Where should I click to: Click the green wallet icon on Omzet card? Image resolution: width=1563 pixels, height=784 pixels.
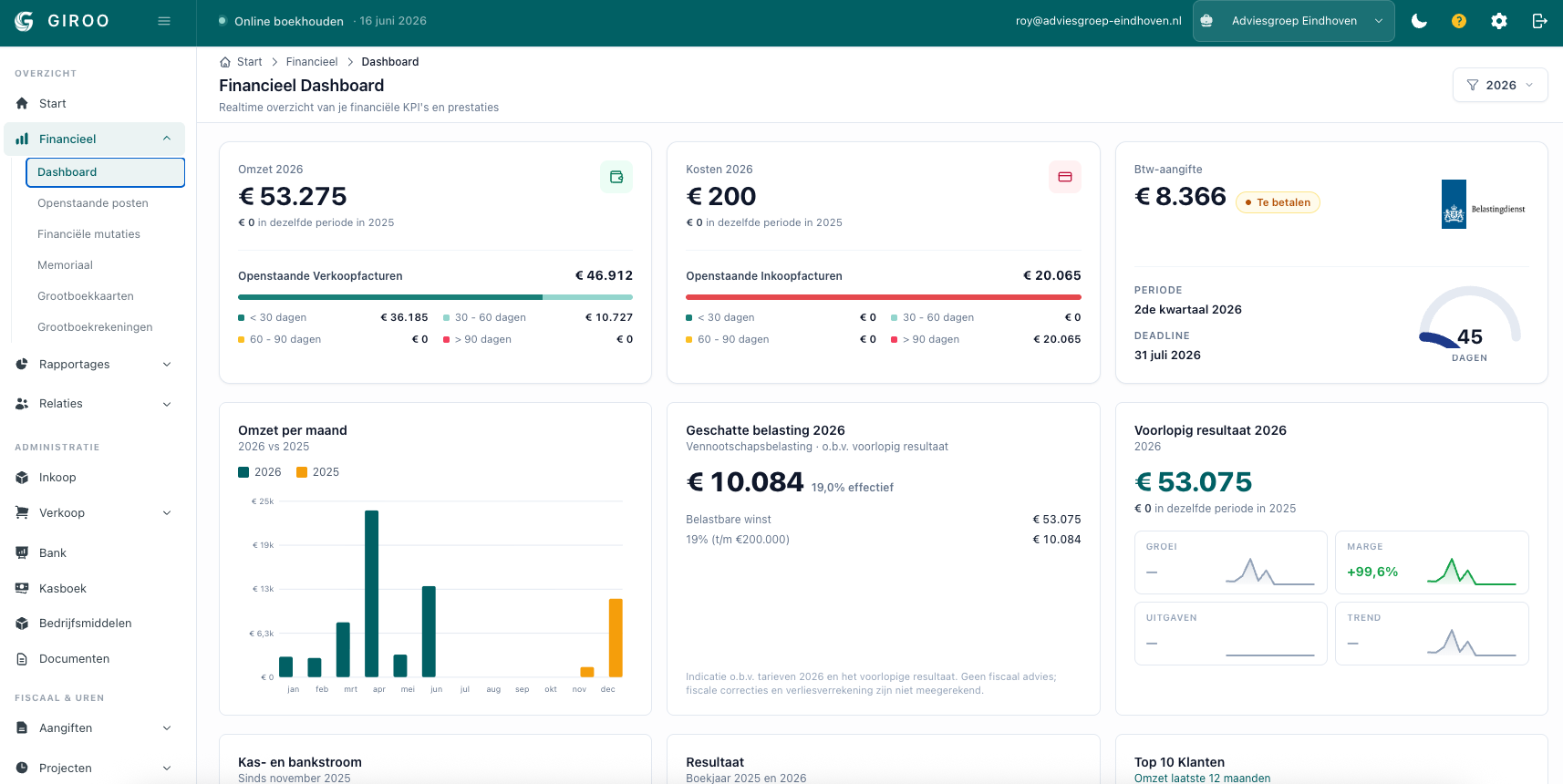pos(616,177)
